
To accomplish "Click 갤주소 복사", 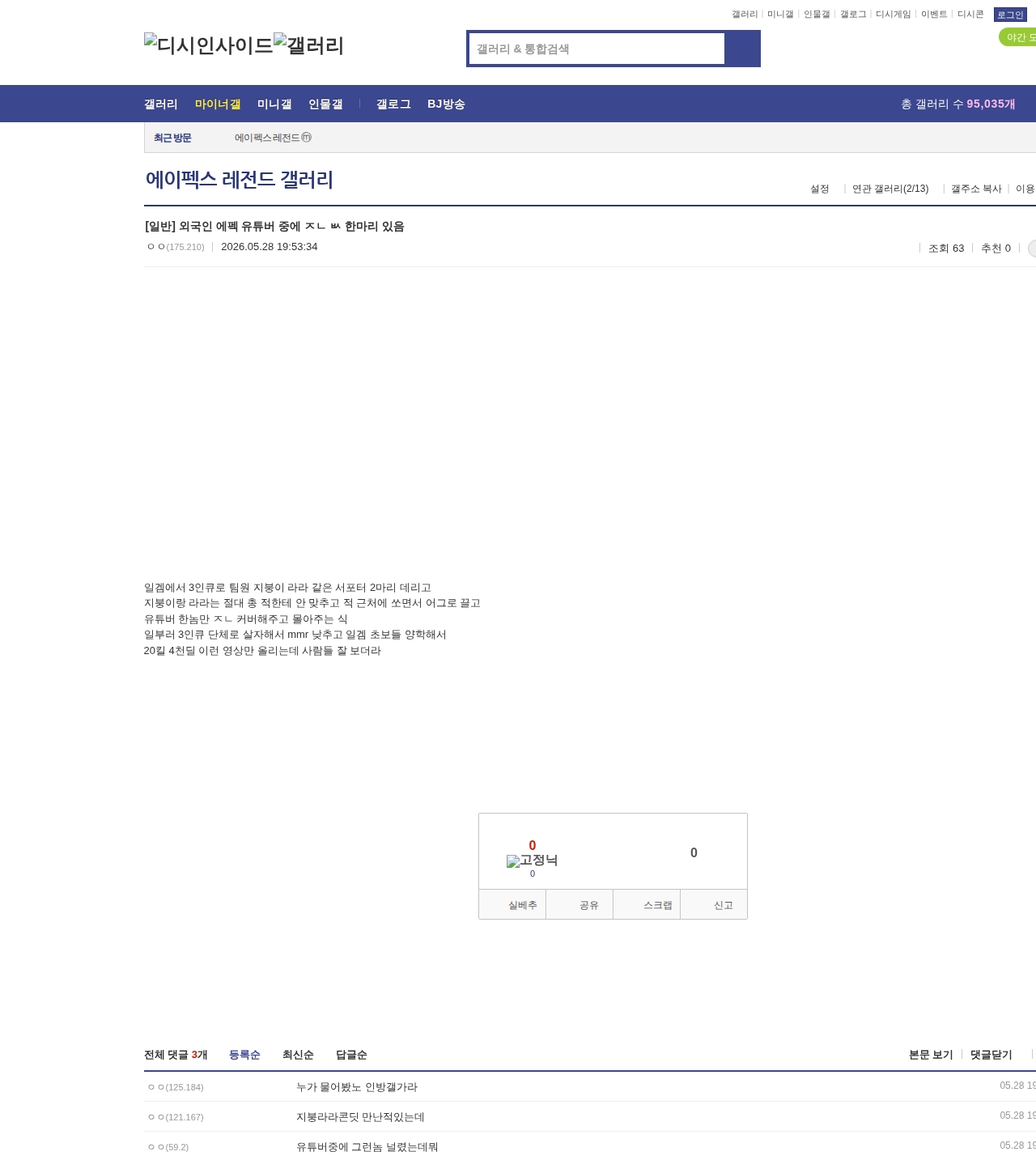I will (976, 189).
